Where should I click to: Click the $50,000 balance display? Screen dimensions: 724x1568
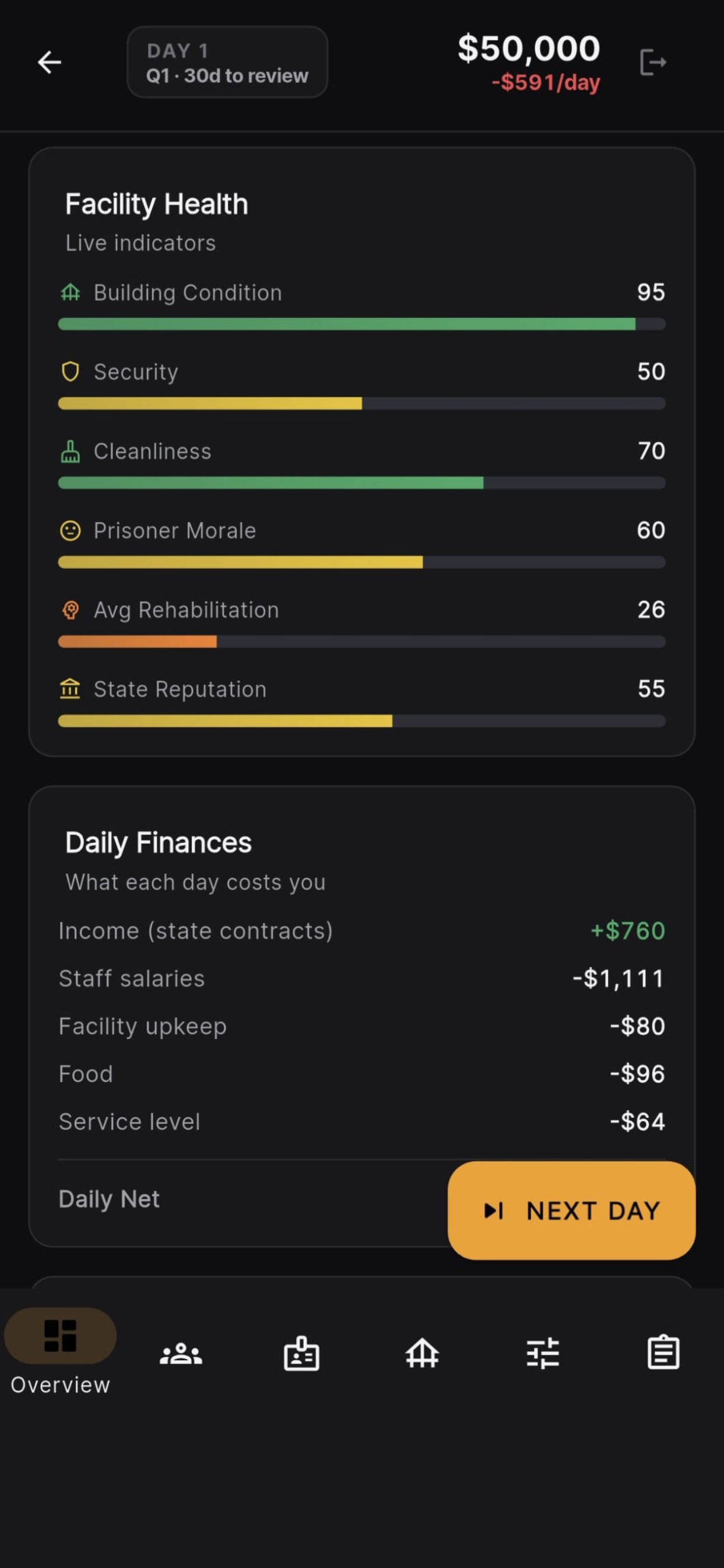(529, 48)
